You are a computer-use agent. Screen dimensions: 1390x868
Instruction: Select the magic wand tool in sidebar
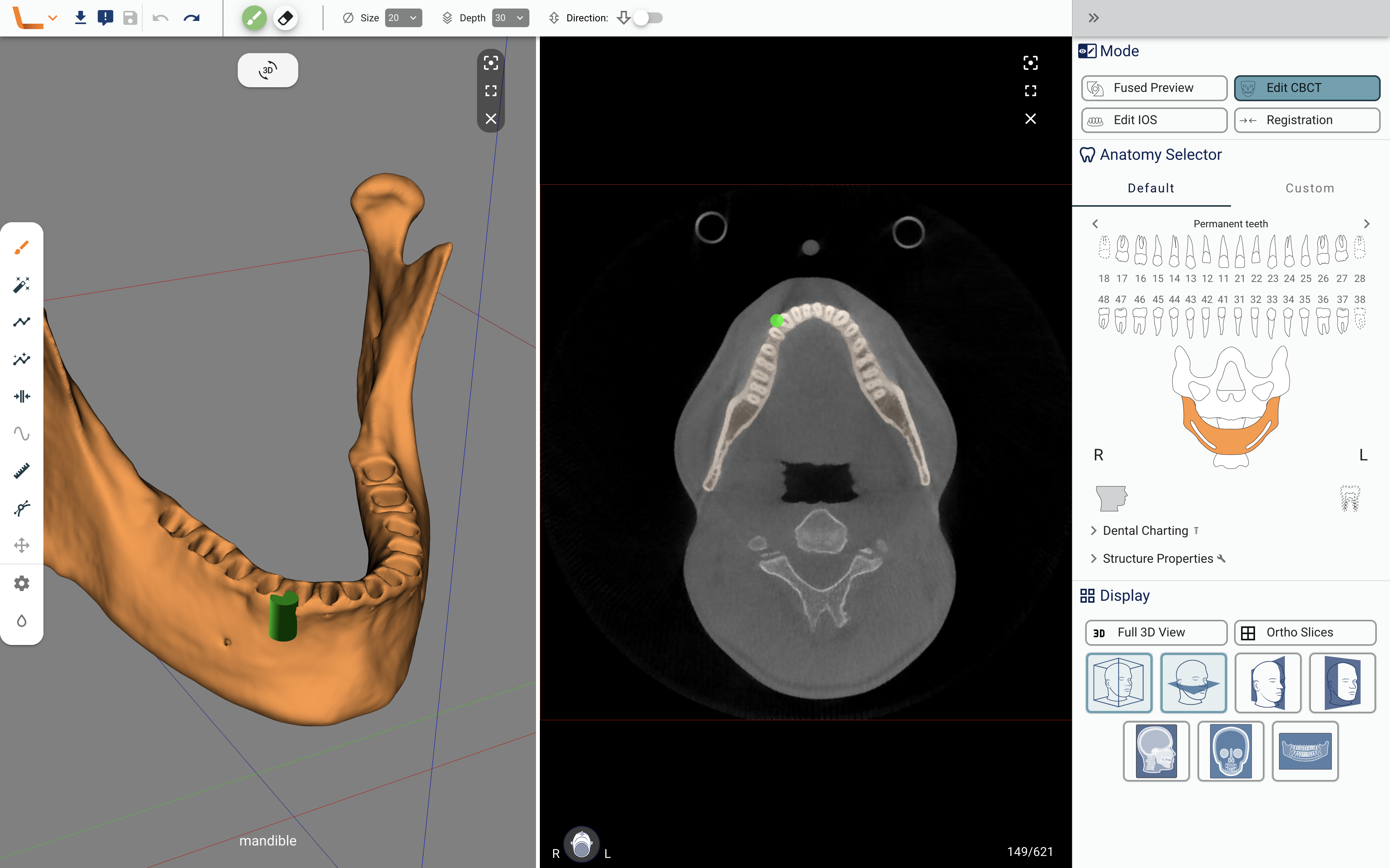click(22, 285)
